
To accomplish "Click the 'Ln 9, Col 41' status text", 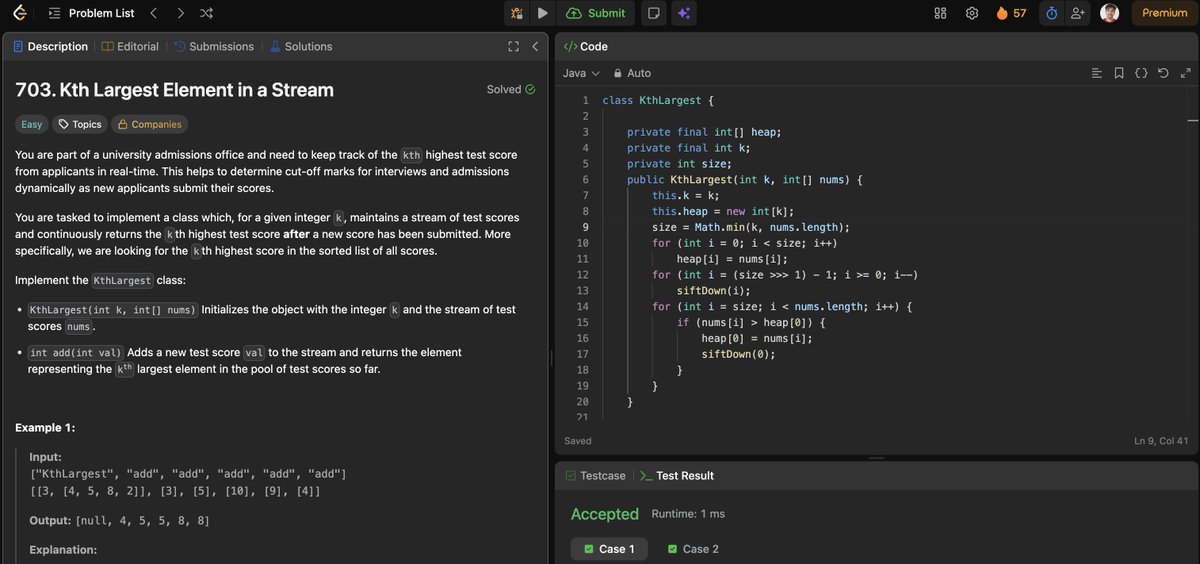I will pyautogui.click(x=1161, y=441).
